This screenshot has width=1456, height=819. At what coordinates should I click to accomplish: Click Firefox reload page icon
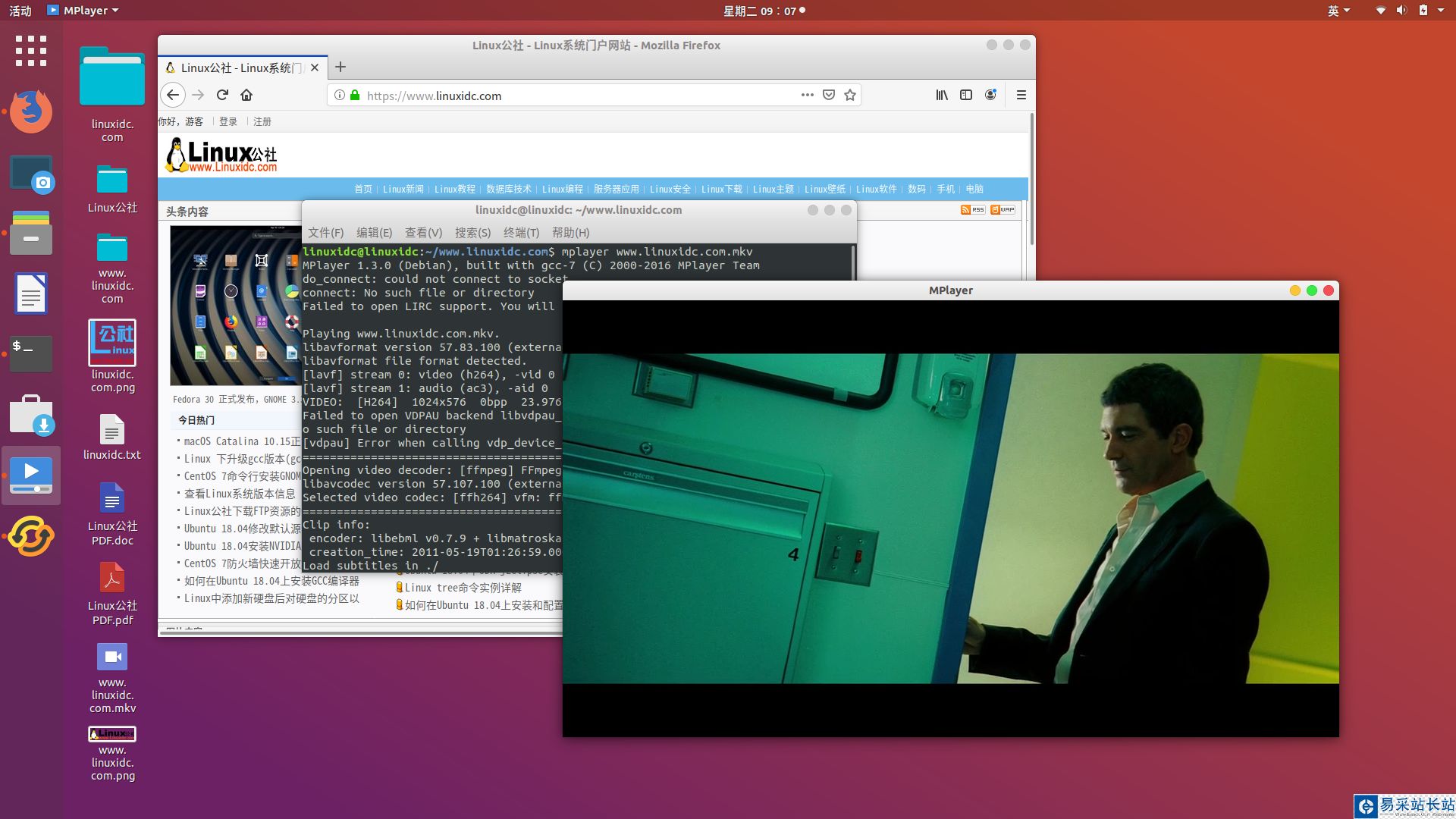[x=222, y=95]
